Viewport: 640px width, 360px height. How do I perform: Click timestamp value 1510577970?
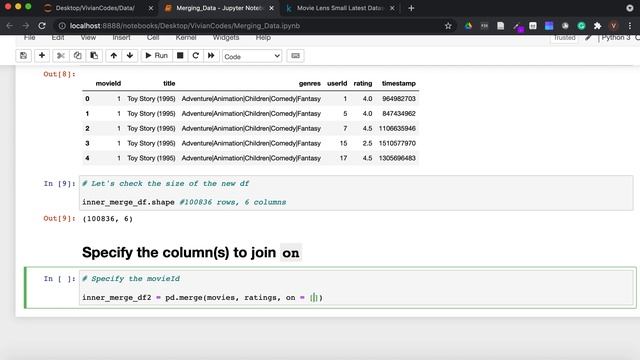tap(397, 143)
